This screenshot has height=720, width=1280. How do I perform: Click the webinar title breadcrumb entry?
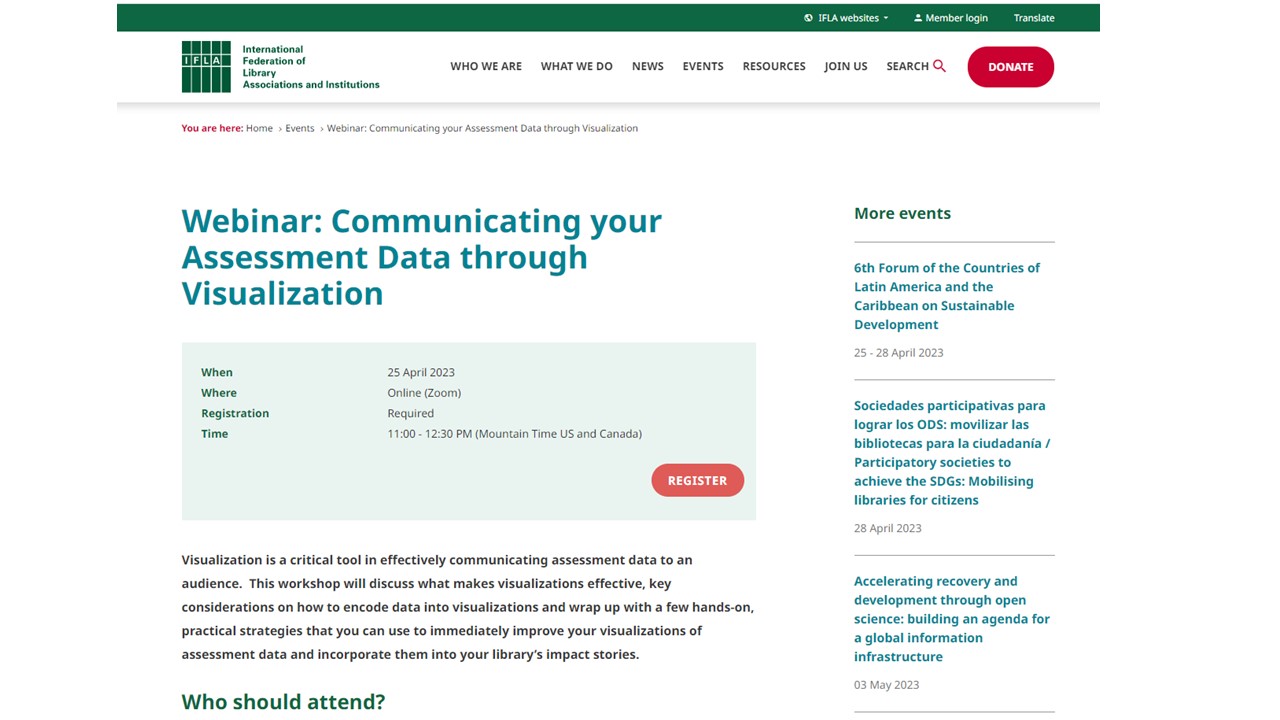pos(482,128)
